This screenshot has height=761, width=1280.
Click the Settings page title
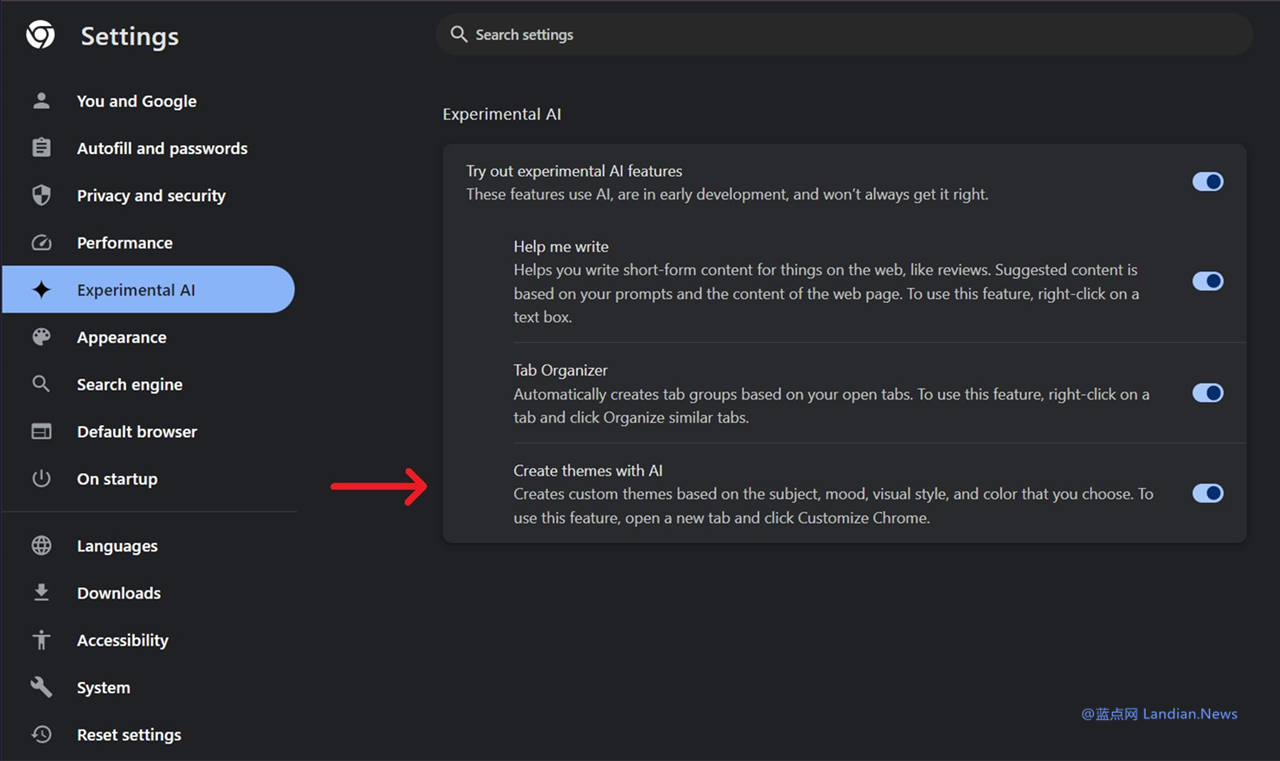[x=130, y=37]
